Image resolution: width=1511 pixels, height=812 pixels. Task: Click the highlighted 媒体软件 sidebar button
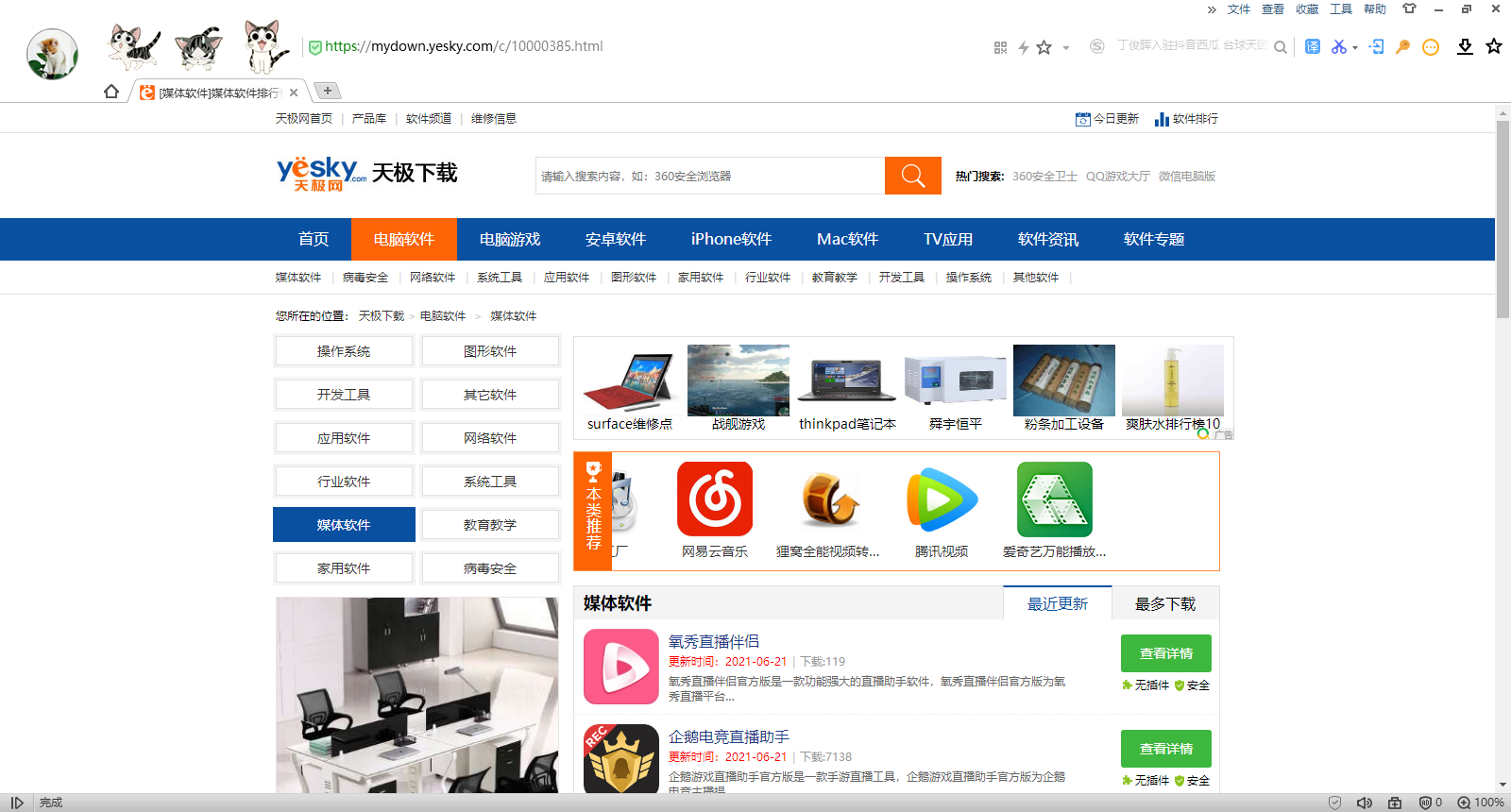pos(344,525)
